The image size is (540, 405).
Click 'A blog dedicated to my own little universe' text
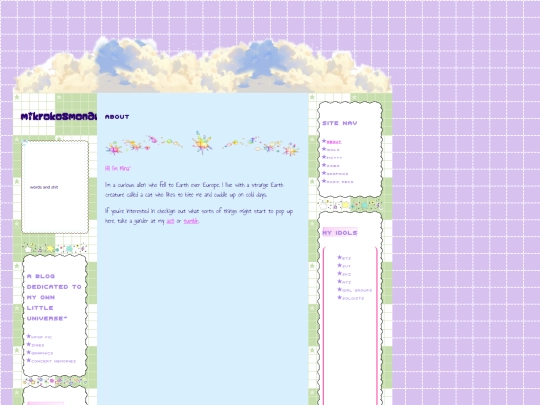click(x=54, y=297)
